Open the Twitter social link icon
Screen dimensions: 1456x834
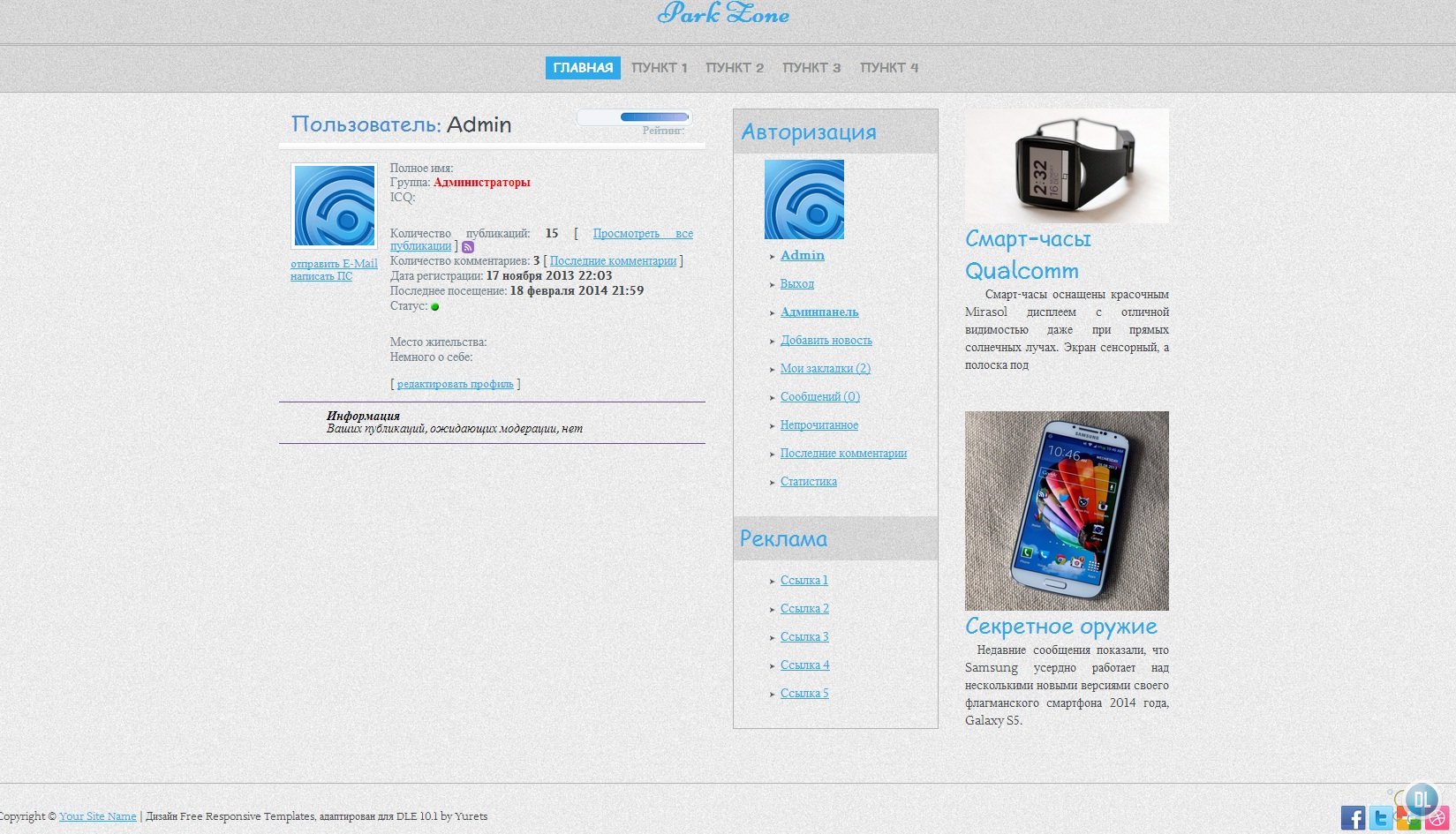pos(1381,818)
